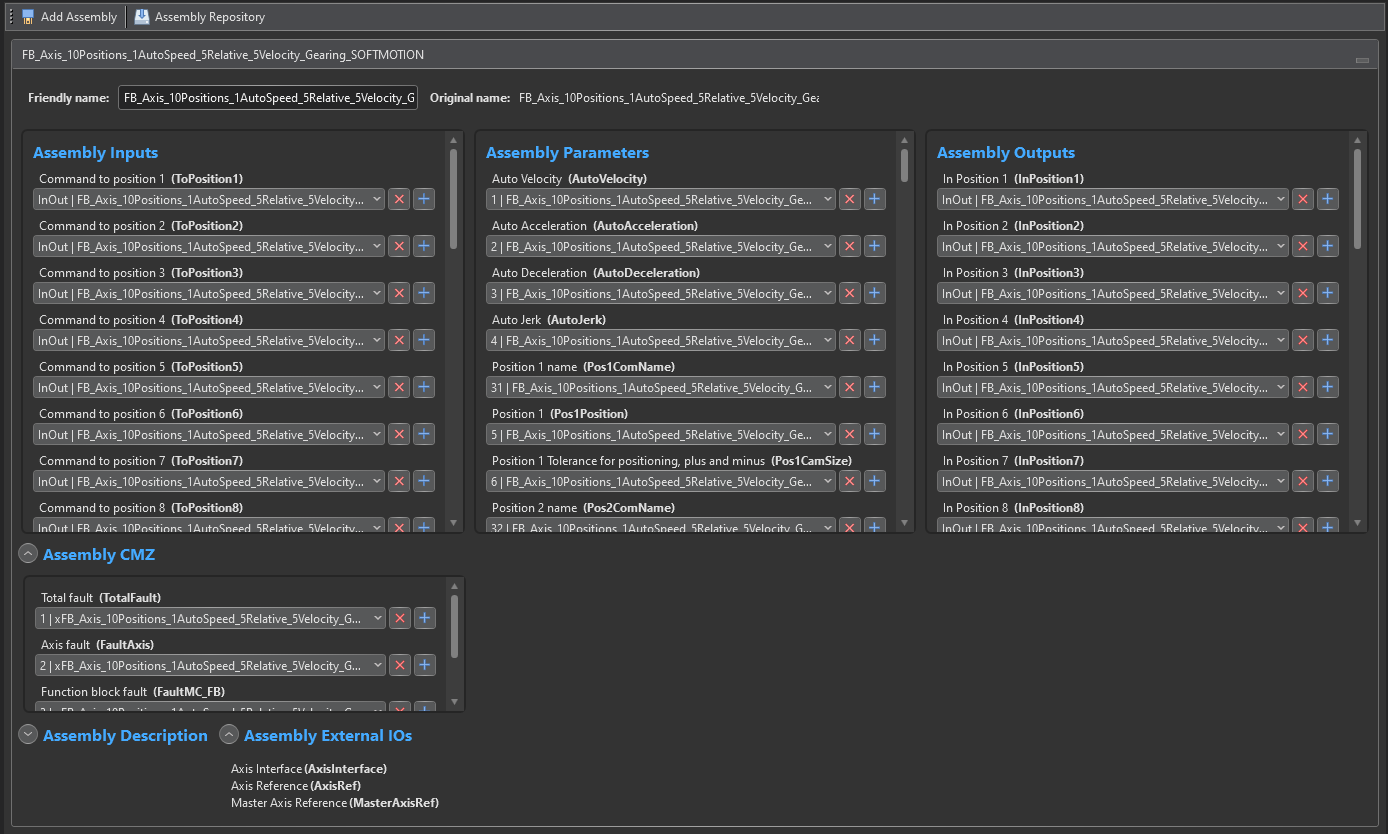
Task: Remove the InPosition1 output mapping
Action: point(1303,199)
